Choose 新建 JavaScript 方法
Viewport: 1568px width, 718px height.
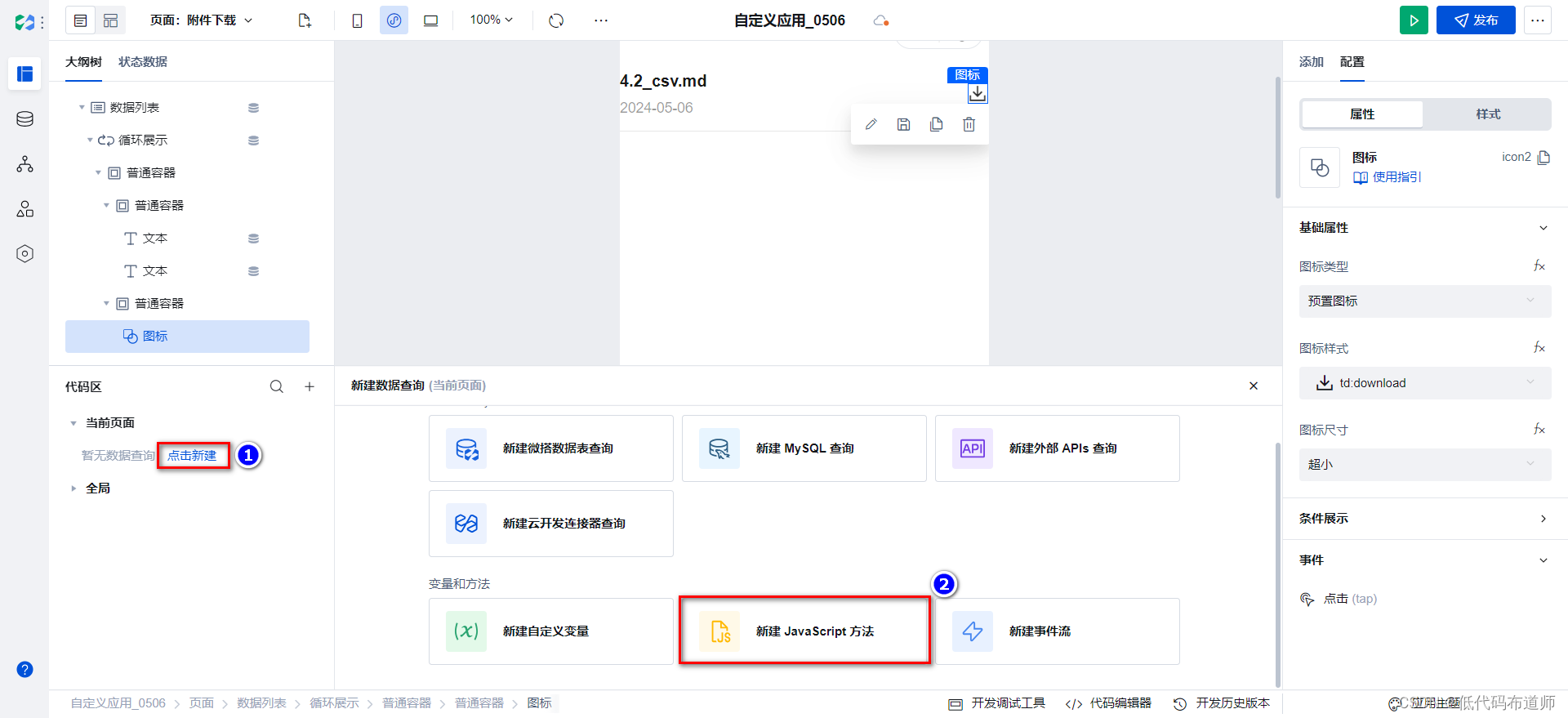(804, 631)
